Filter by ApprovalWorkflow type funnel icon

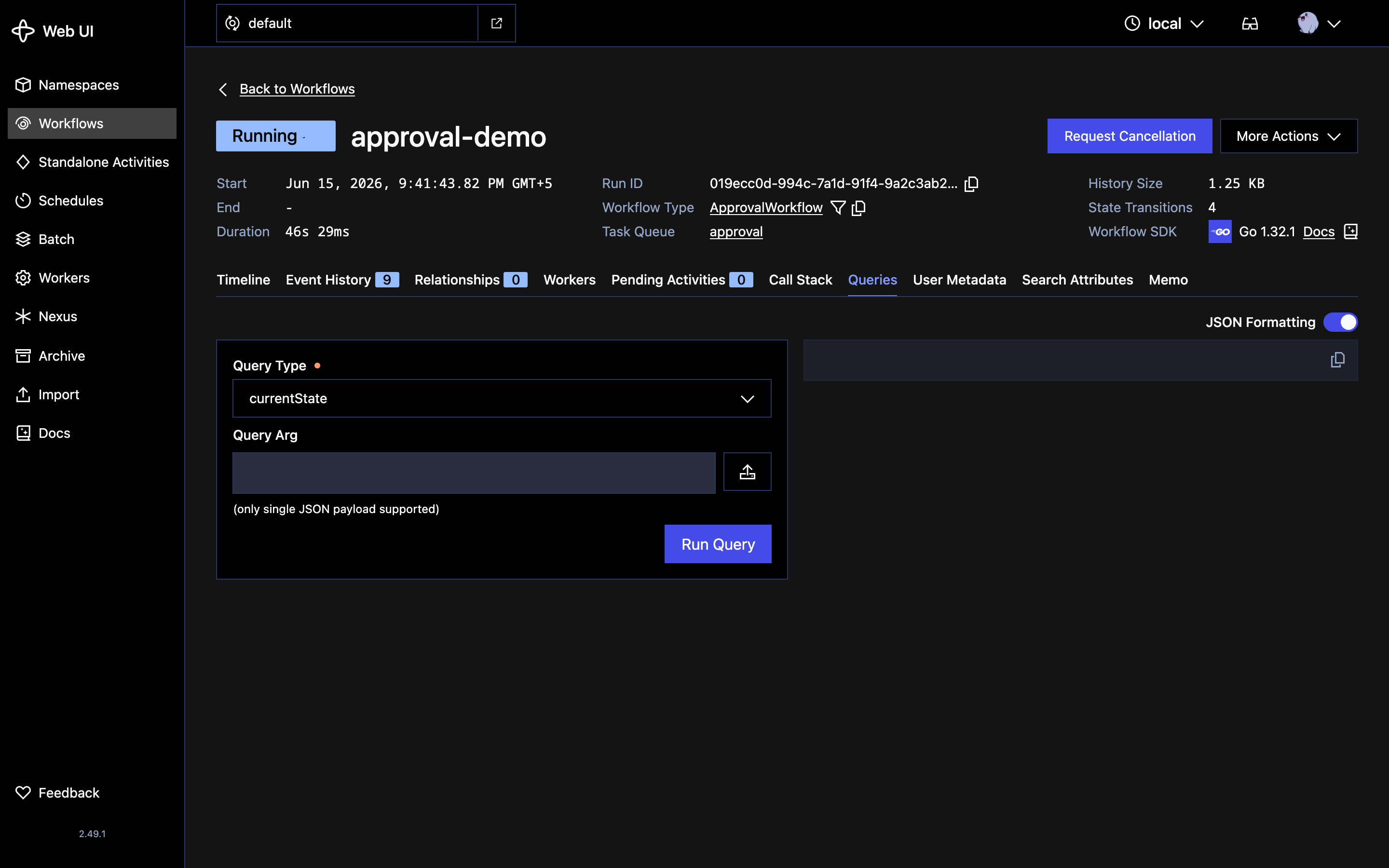(x=838, y=207)
